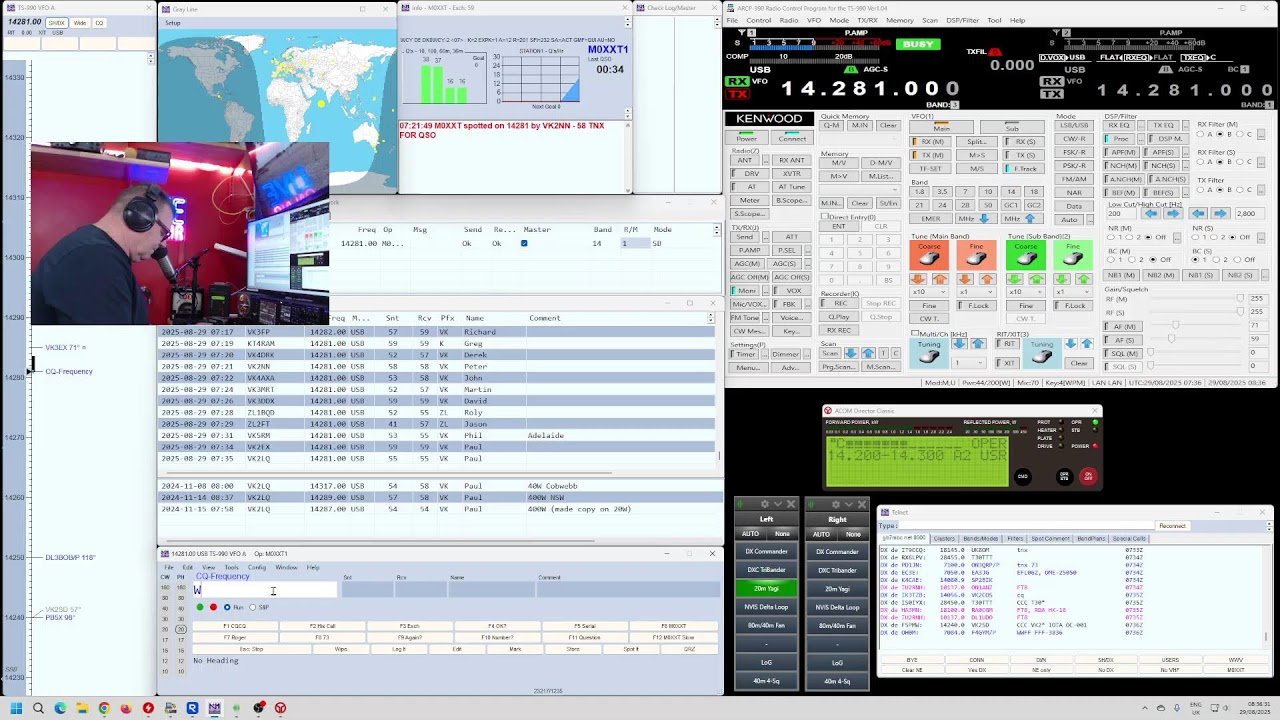Select the S&P radio button in N1MM
The width and height of the screenshot is (1280, 720).
[252, 607]
